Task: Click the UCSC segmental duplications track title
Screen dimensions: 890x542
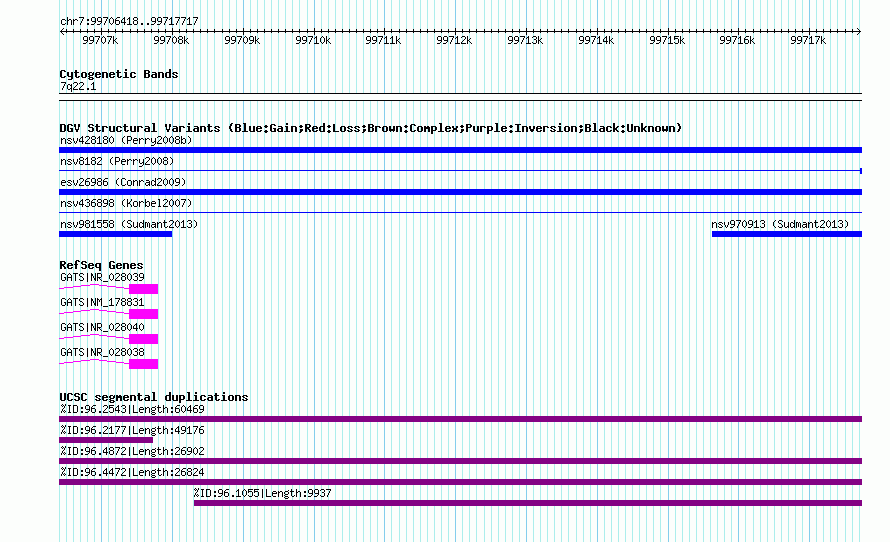Action: 154,397
